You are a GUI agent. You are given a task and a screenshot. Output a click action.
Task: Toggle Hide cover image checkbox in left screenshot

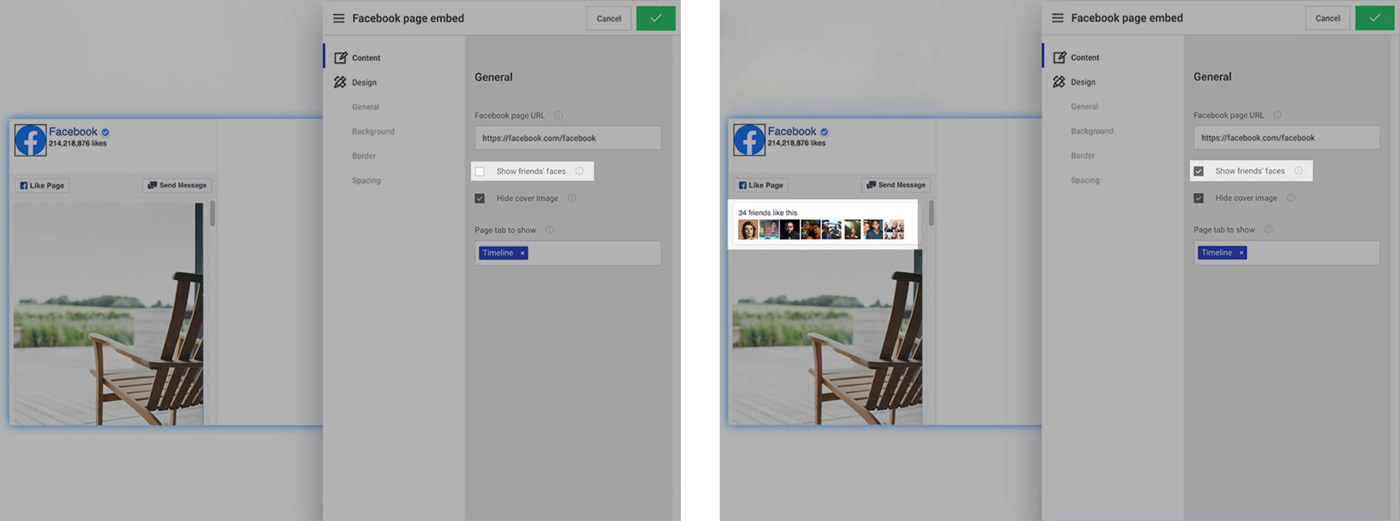(480, 198)
